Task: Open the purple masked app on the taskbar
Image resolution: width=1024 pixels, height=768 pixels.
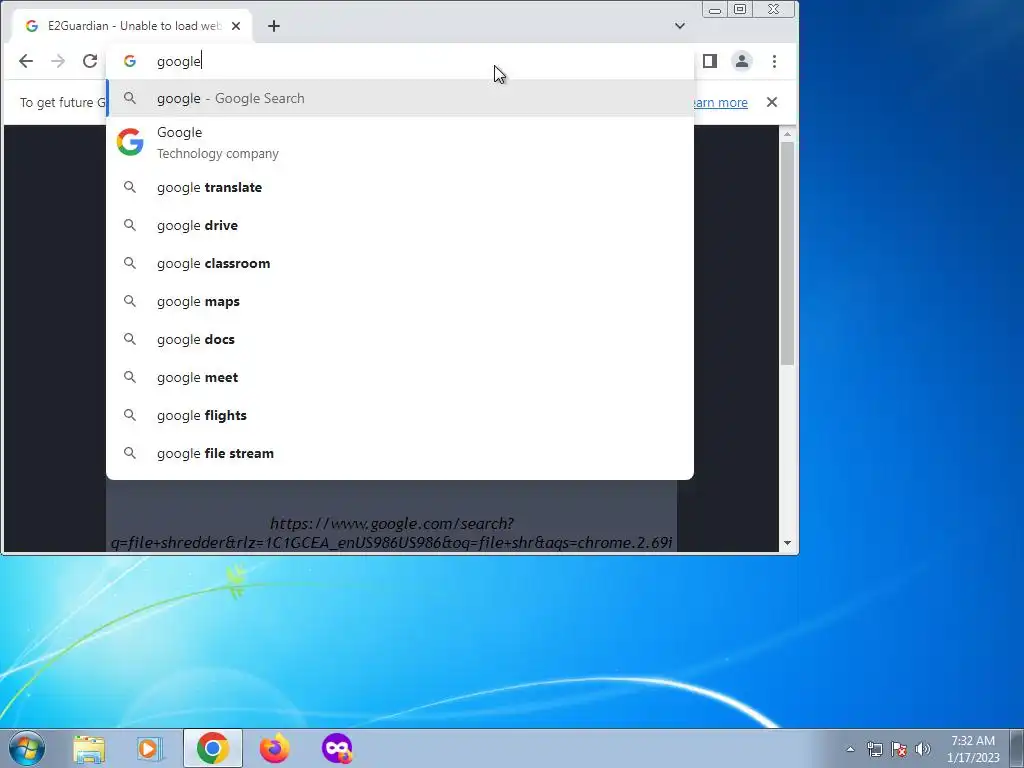Action: click(337, 748)
